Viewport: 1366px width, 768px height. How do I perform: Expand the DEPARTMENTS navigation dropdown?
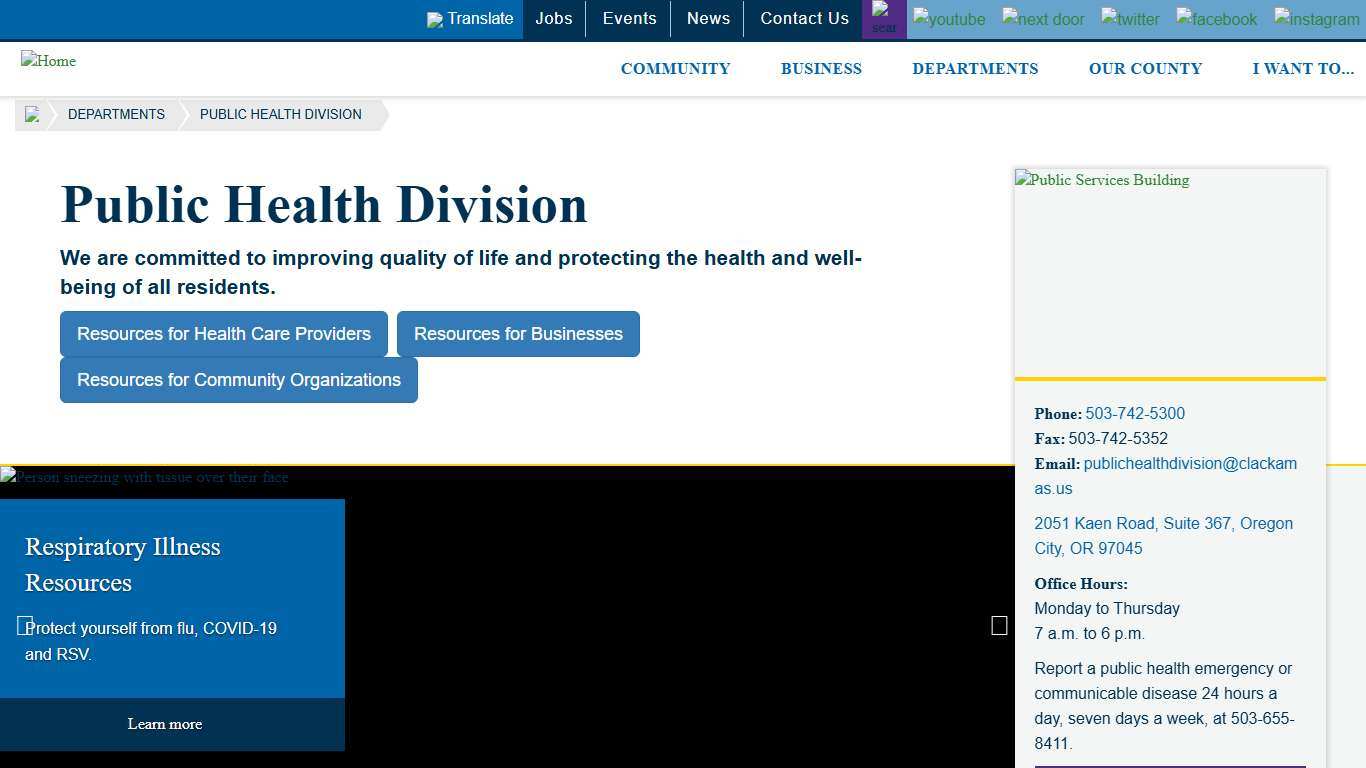(975, 68)
